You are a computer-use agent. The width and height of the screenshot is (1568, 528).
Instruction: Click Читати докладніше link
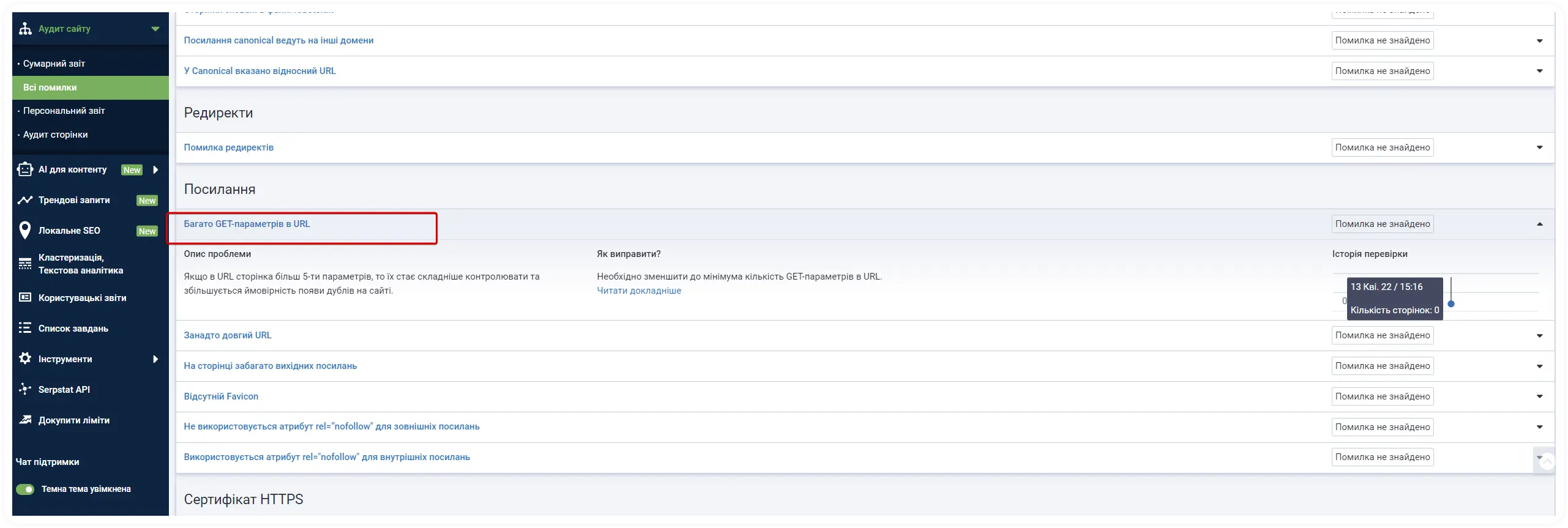click(x=638, y=291)
